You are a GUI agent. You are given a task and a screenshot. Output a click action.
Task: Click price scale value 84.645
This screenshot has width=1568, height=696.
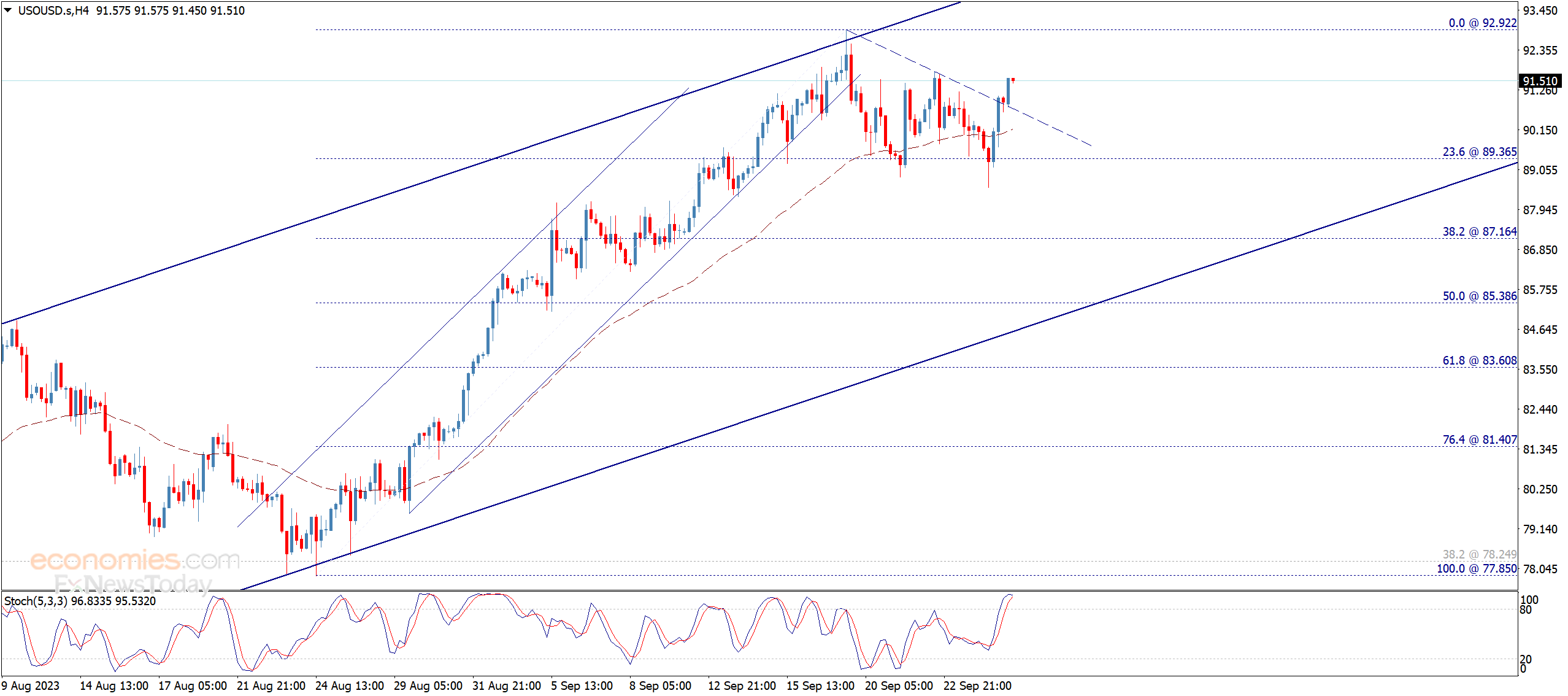[1540, 330]
